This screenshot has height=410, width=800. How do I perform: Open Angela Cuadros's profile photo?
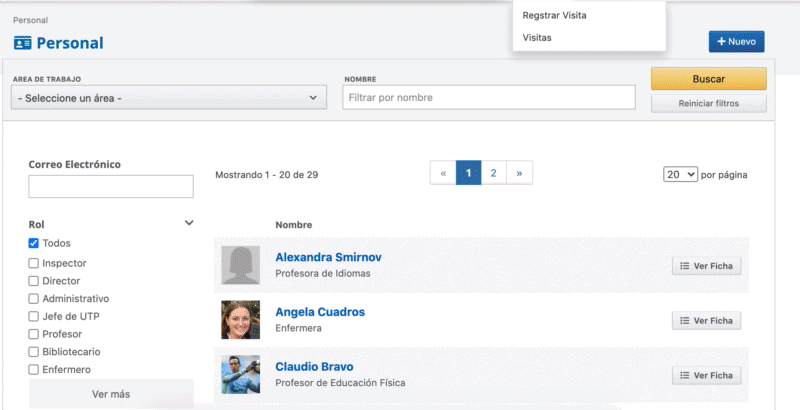click(x=240, y=320)
